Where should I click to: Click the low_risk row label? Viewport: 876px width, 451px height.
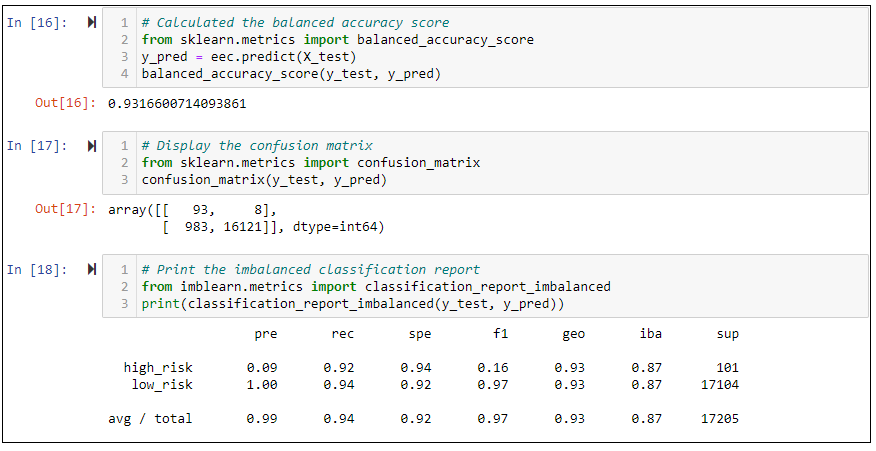point(162,384)
